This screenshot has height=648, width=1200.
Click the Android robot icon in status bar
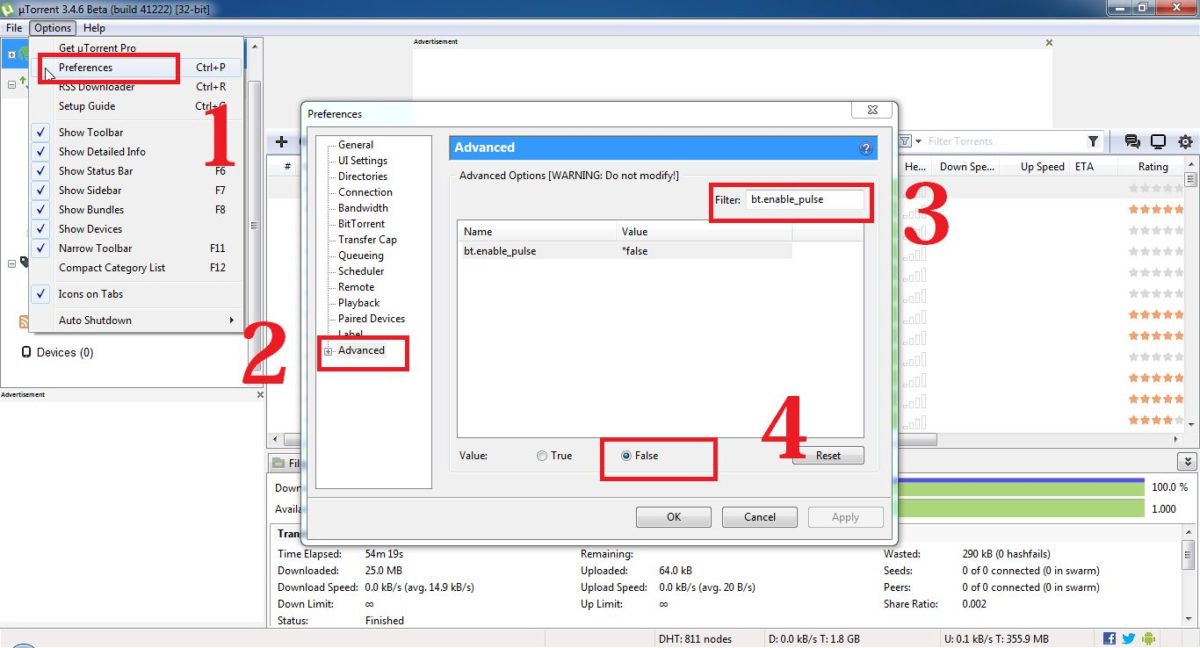click(x=1148, y=638)
